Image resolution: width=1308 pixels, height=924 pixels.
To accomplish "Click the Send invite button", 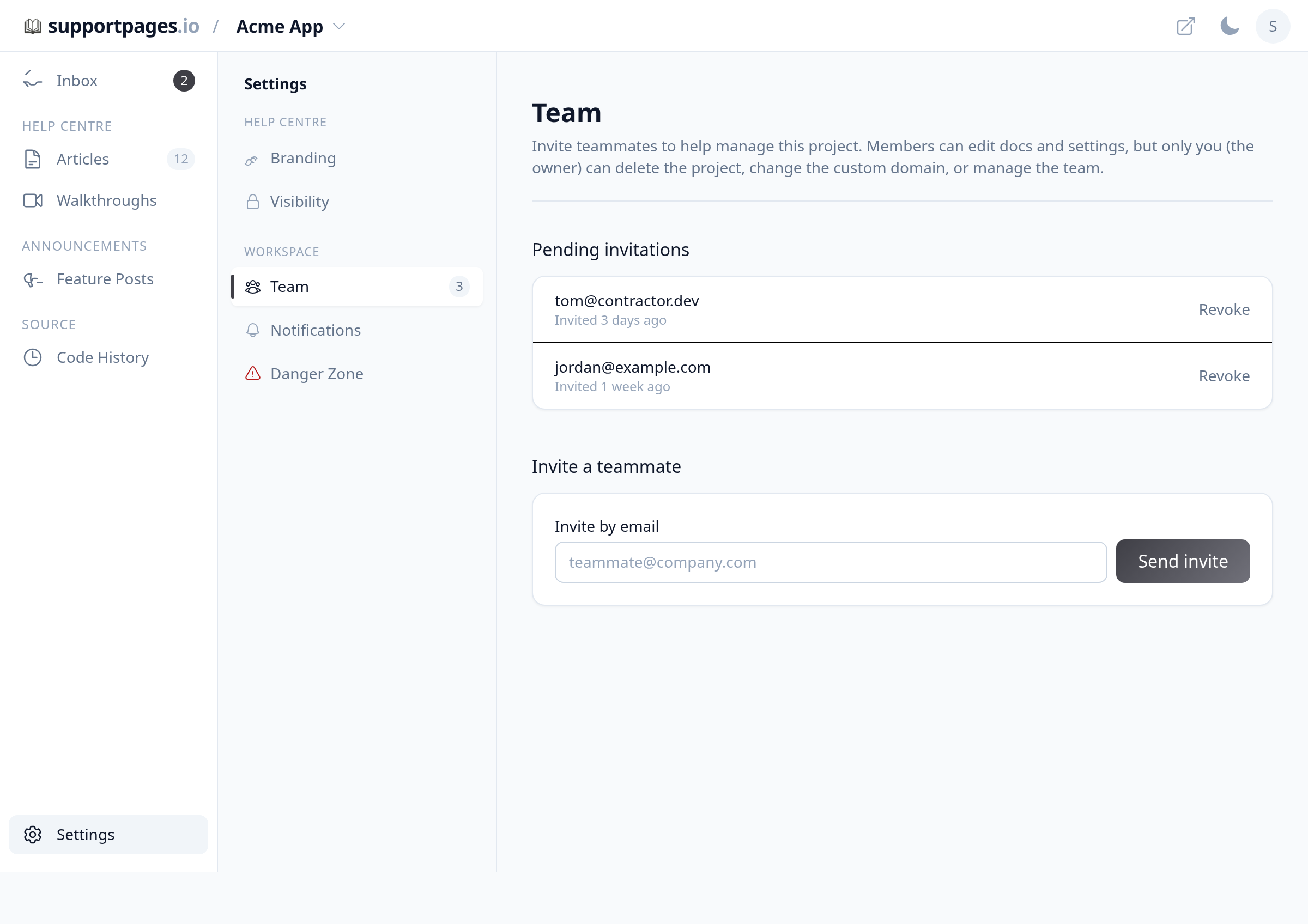I will pyautogui.click(x=1183, y=561).
